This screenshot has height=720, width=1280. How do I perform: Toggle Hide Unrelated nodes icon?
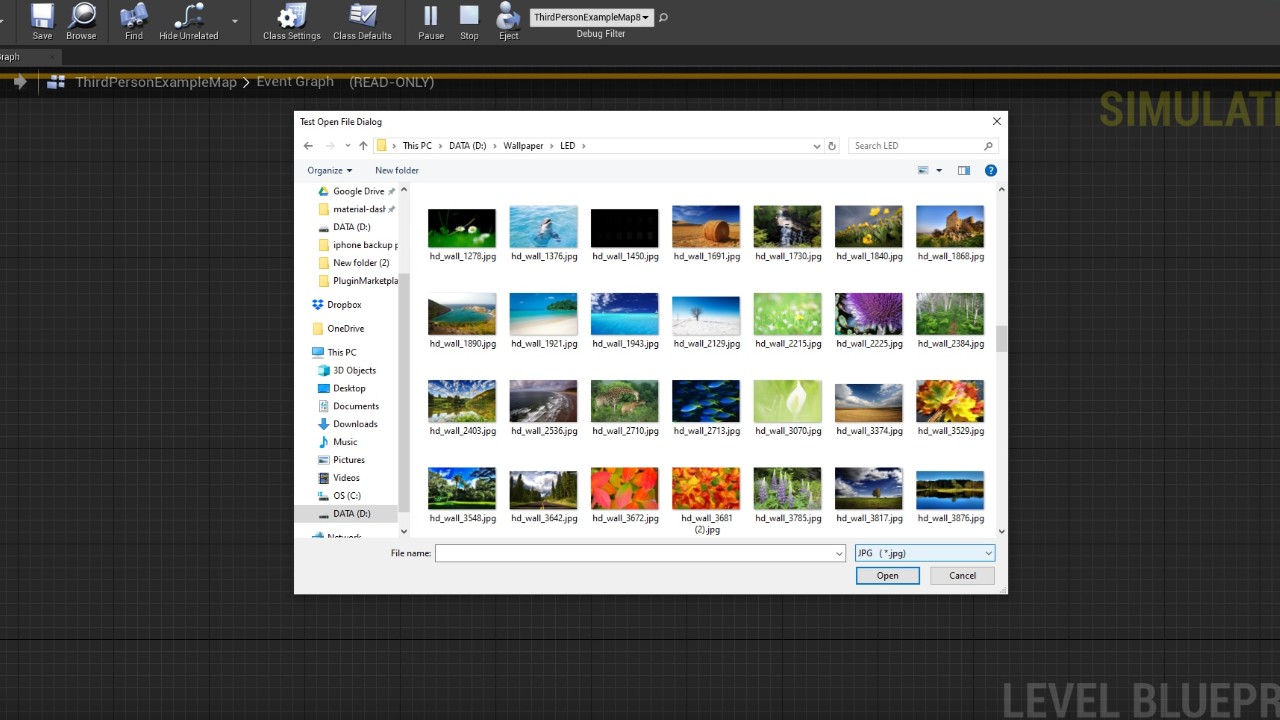click(188, 17)
